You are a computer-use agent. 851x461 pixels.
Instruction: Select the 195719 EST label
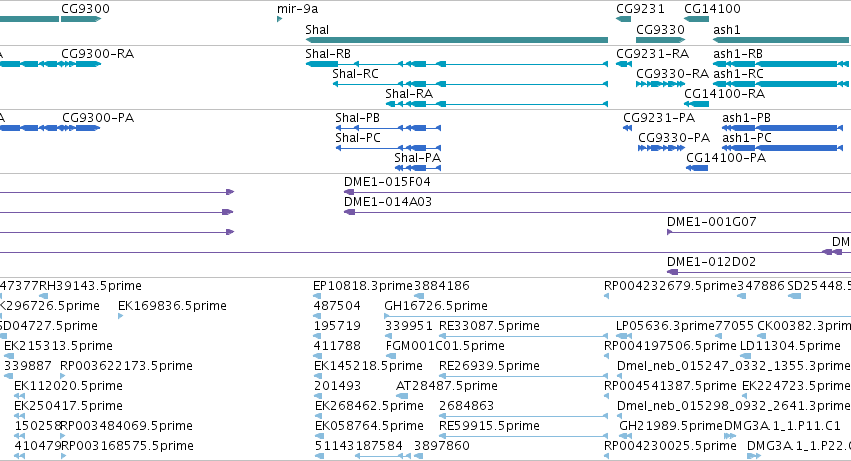click(x=337, y=326)
